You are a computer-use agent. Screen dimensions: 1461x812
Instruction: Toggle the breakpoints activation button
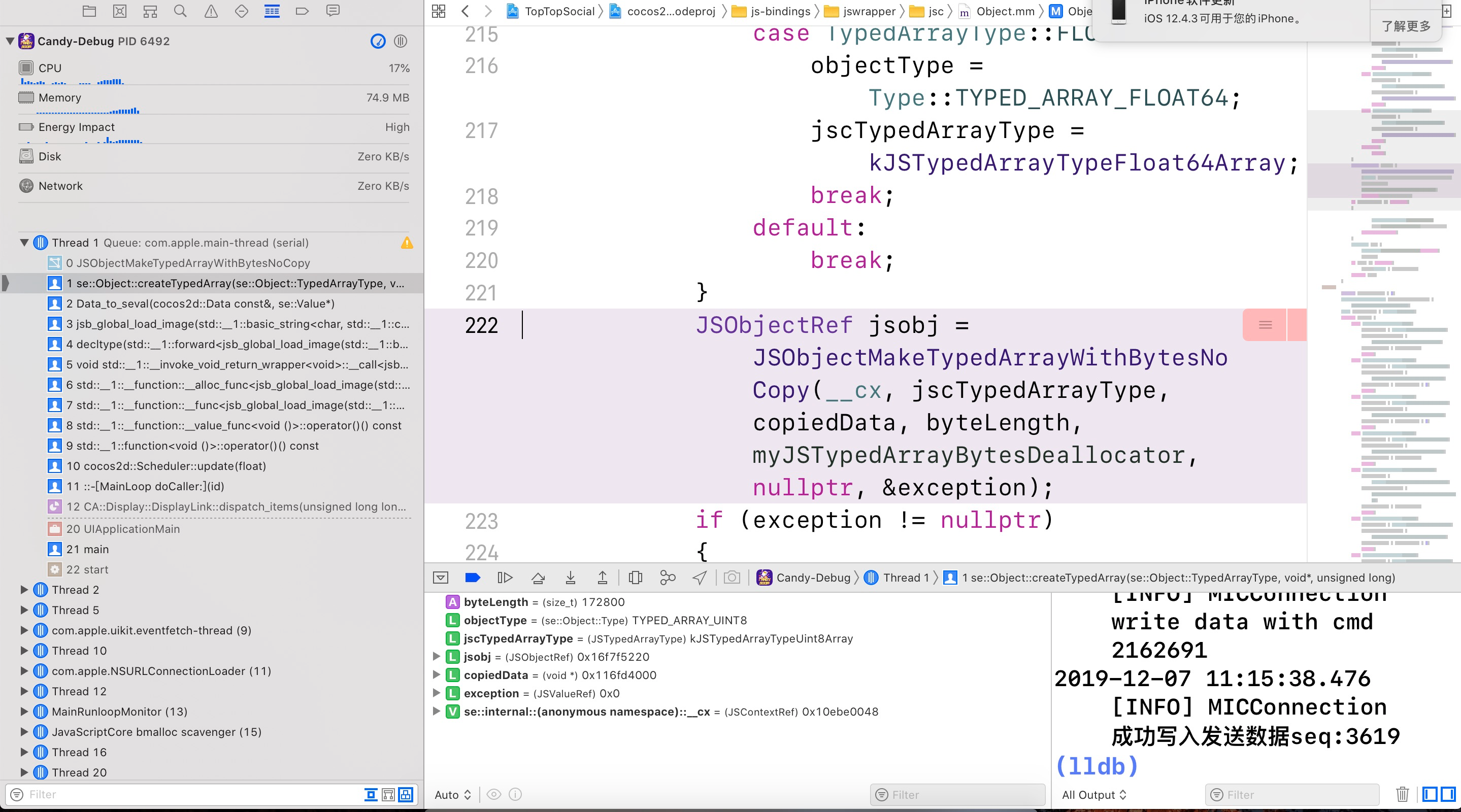pos(473,578)
